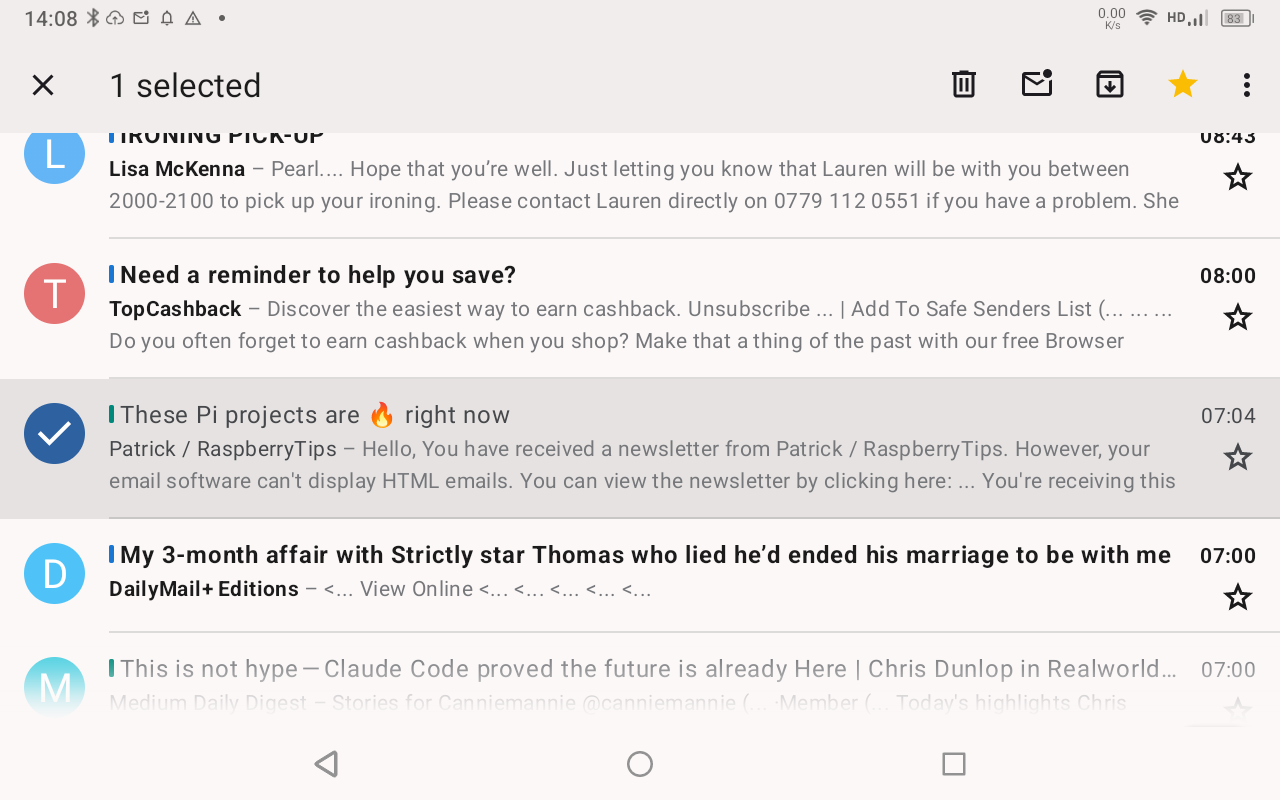The height and width of the screenshot is (800, 1280).
Task: Open the three-dot overflow menu
Action: point(1246,85)
